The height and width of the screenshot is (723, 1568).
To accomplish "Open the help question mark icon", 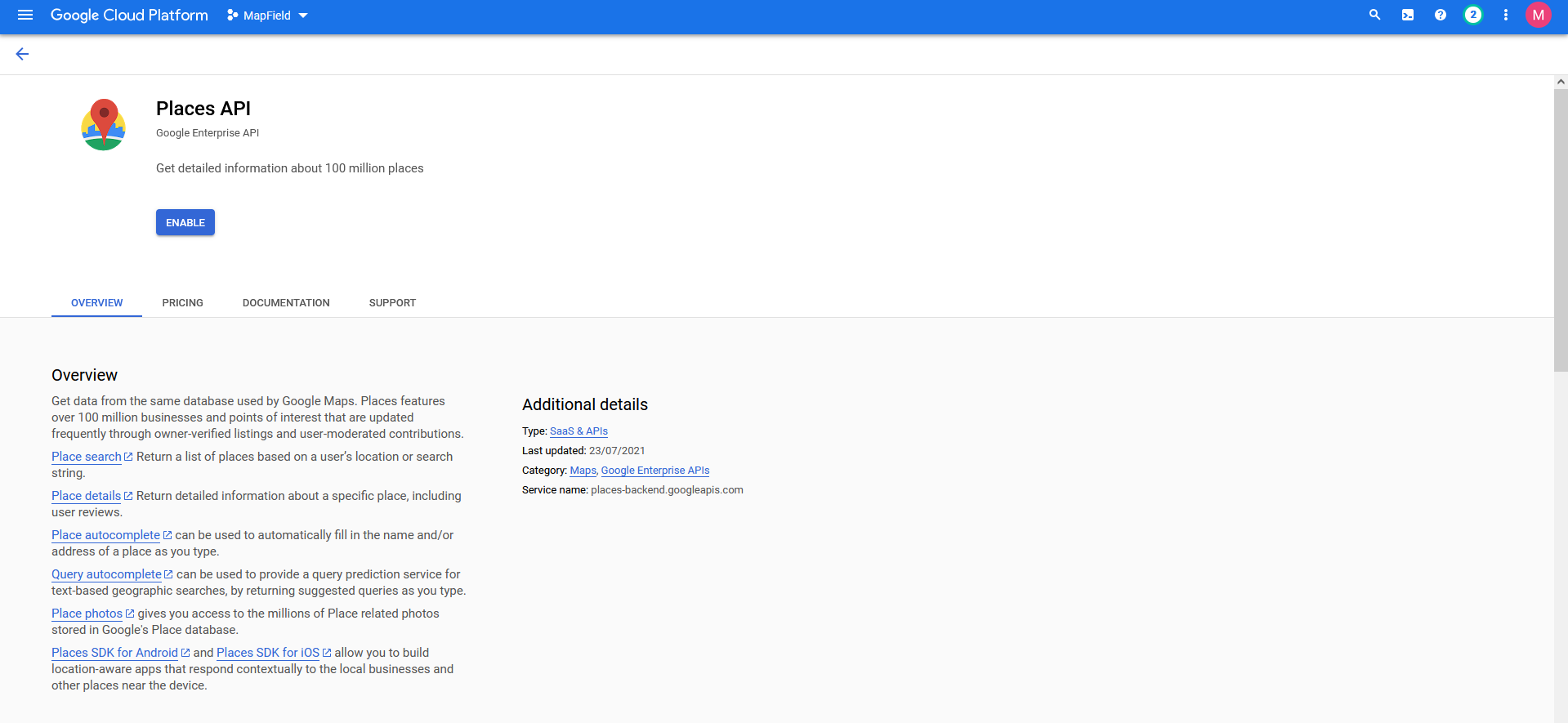I will pyautogui.click(x=1441, y=15).
